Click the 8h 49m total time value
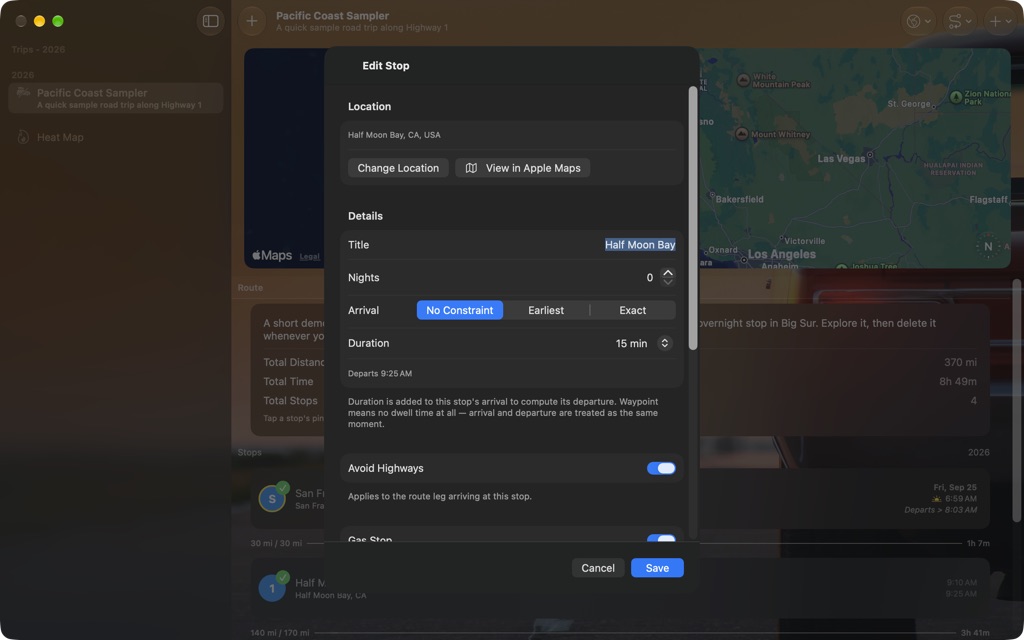 pos(957,381)
